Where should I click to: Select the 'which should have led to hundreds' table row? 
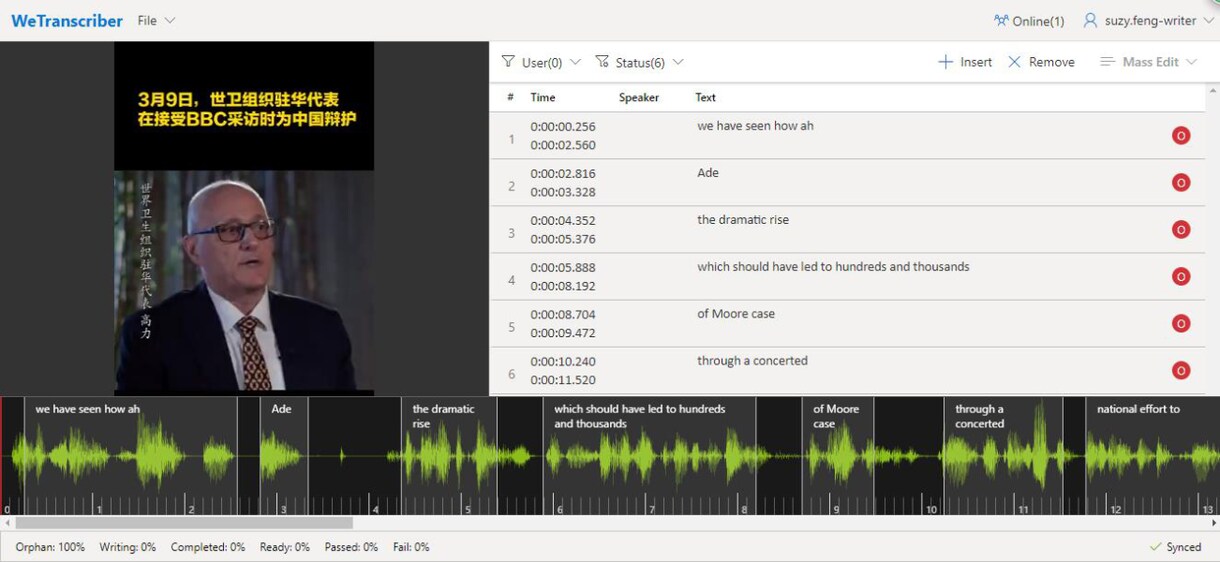pyautogui.click(x=847, y=277)
